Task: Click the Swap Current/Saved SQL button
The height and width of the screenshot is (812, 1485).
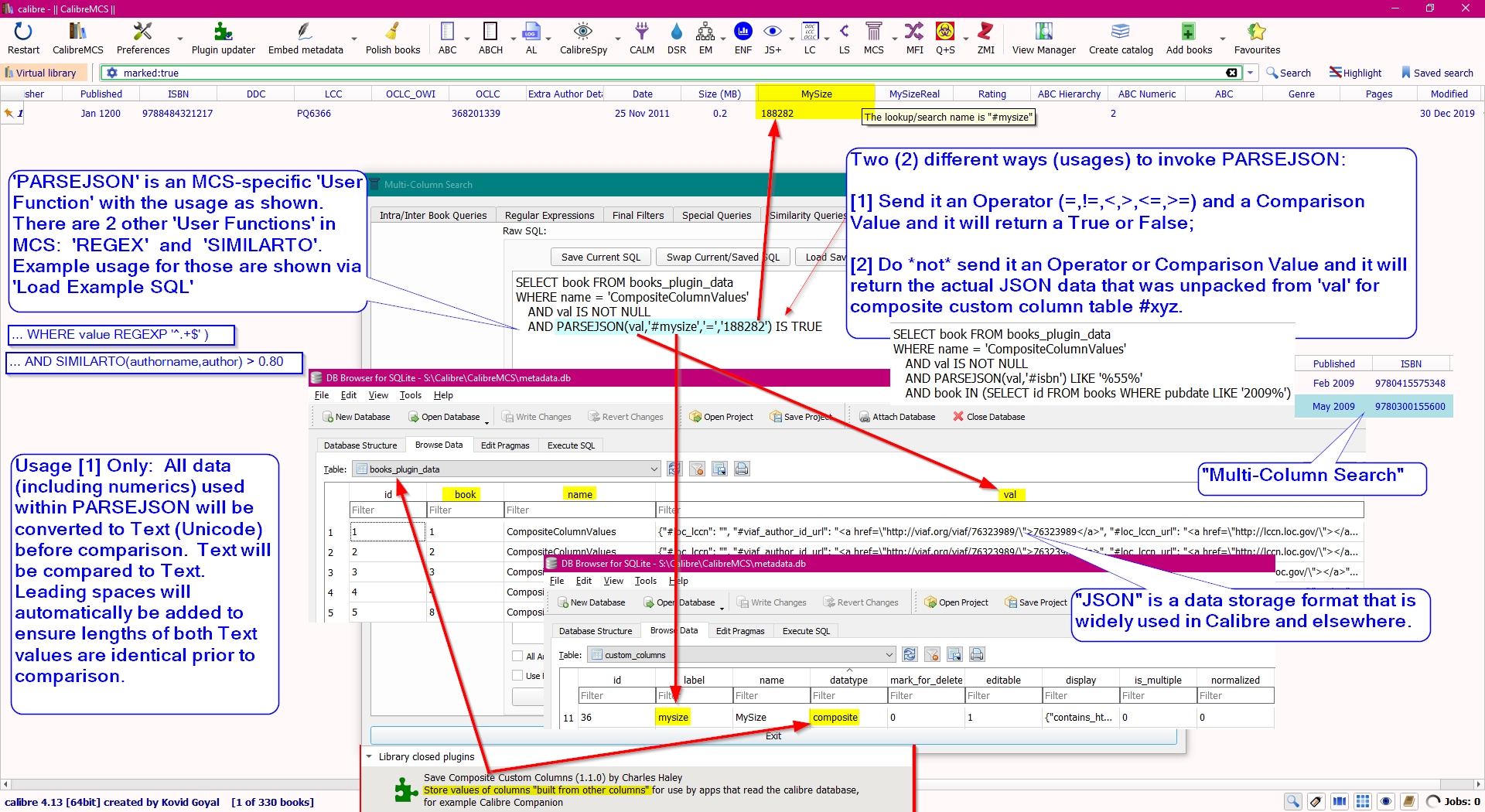Action: click(723, 257)
